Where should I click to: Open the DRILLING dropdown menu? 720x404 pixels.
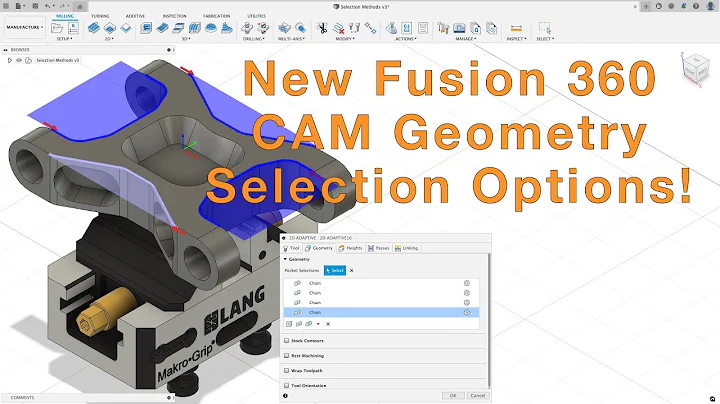pyautogui.click(x=254, y=39)
